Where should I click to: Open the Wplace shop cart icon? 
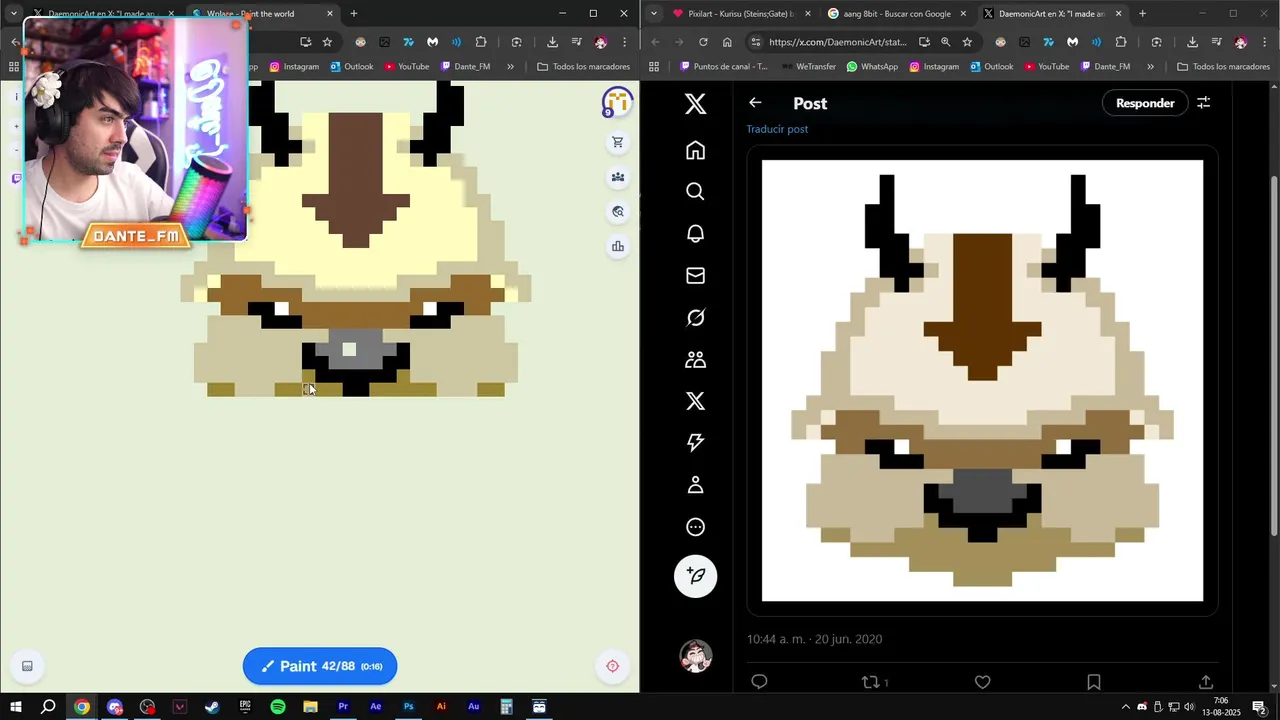(618, 143)
